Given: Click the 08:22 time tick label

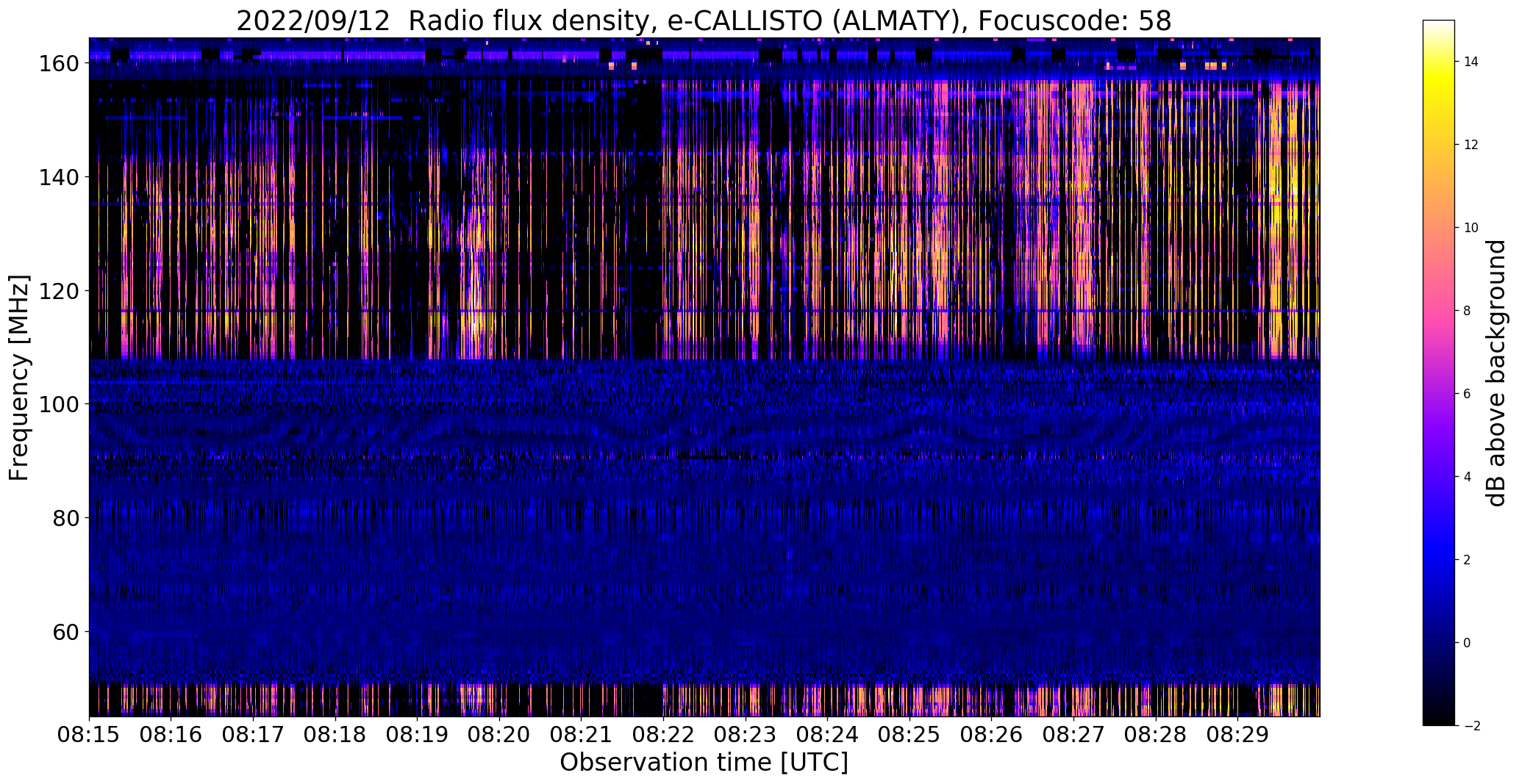Looking at the screenshot, I should click(663, 734).
